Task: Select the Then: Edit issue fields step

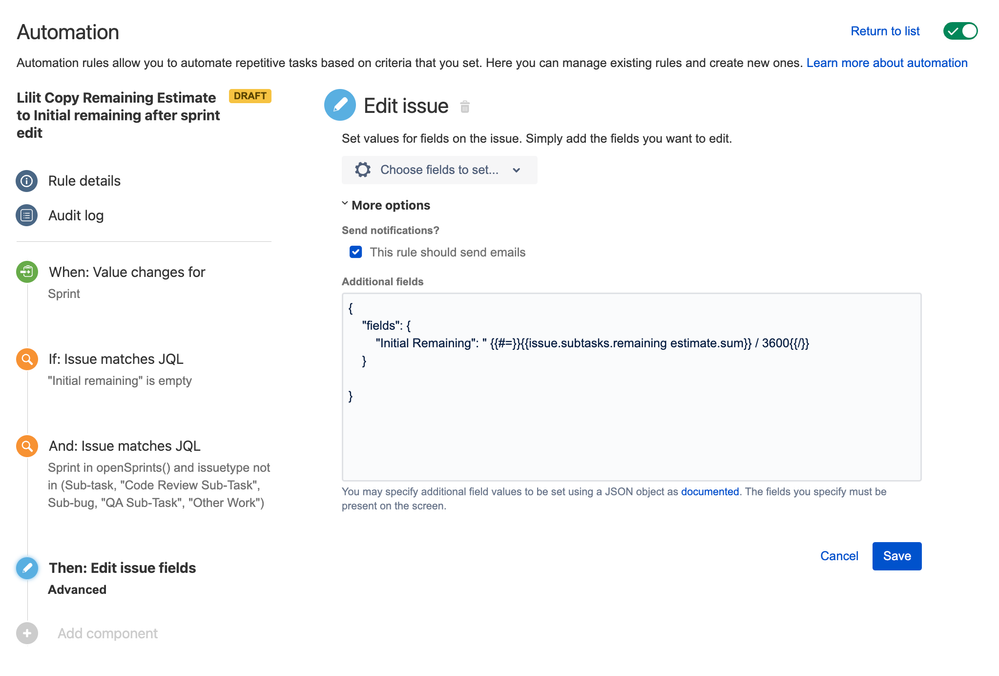Action: click(122, 568)
